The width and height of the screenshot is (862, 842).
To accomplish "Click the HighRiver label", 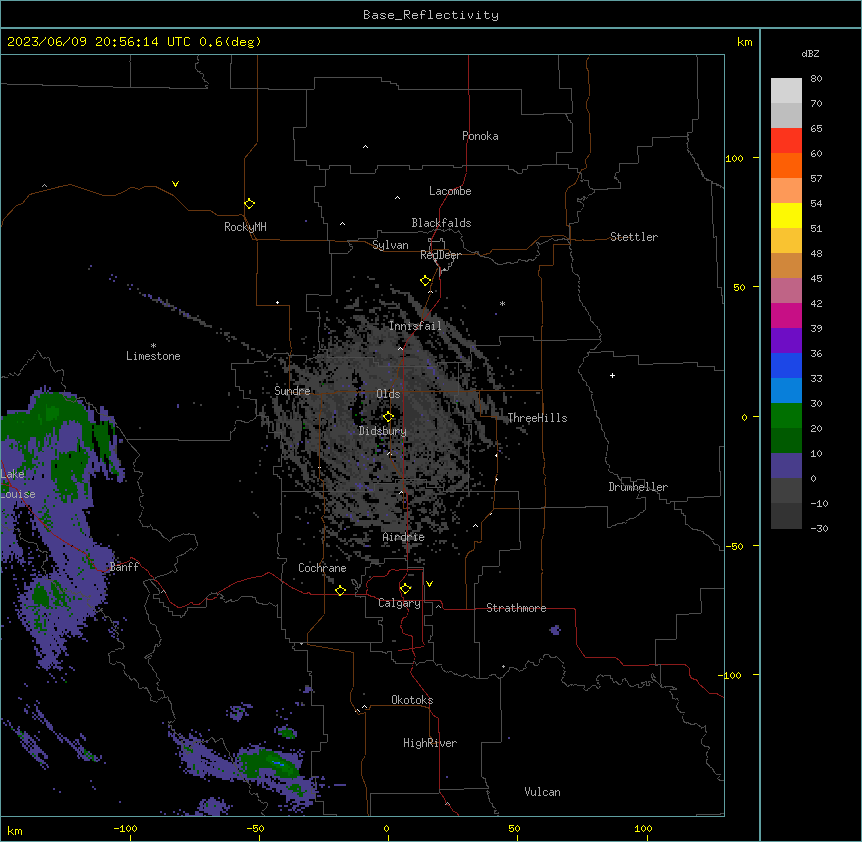I will 430,743.
